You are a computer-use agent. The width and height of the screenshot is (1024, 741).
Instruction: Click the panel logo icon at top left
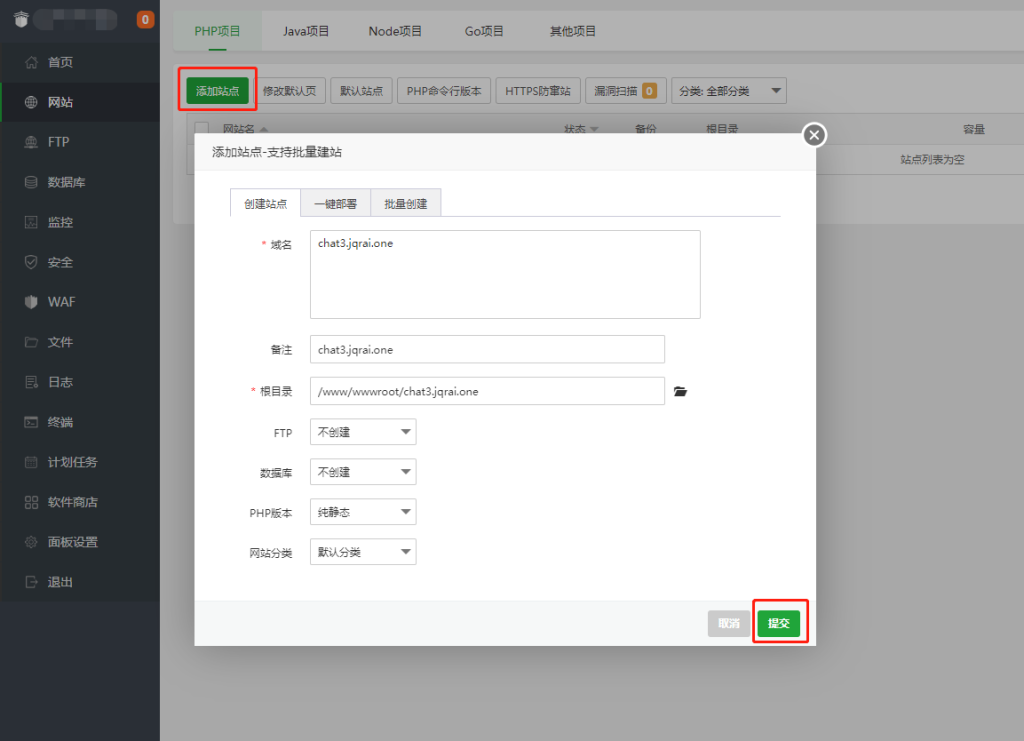pyautogui.click(x=21, y=20)
